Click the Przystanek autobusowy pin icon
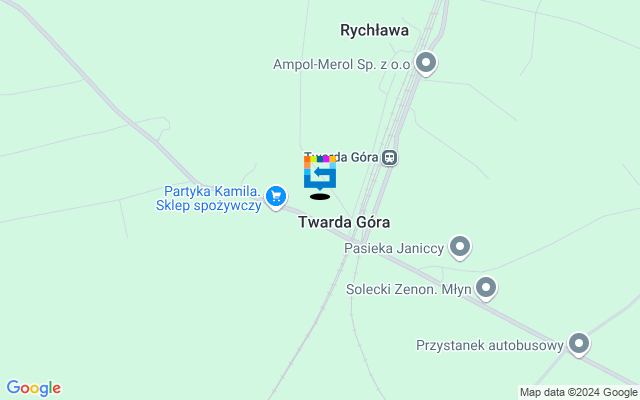This screenshot has height=400, width=640. (x=578, y=344)
